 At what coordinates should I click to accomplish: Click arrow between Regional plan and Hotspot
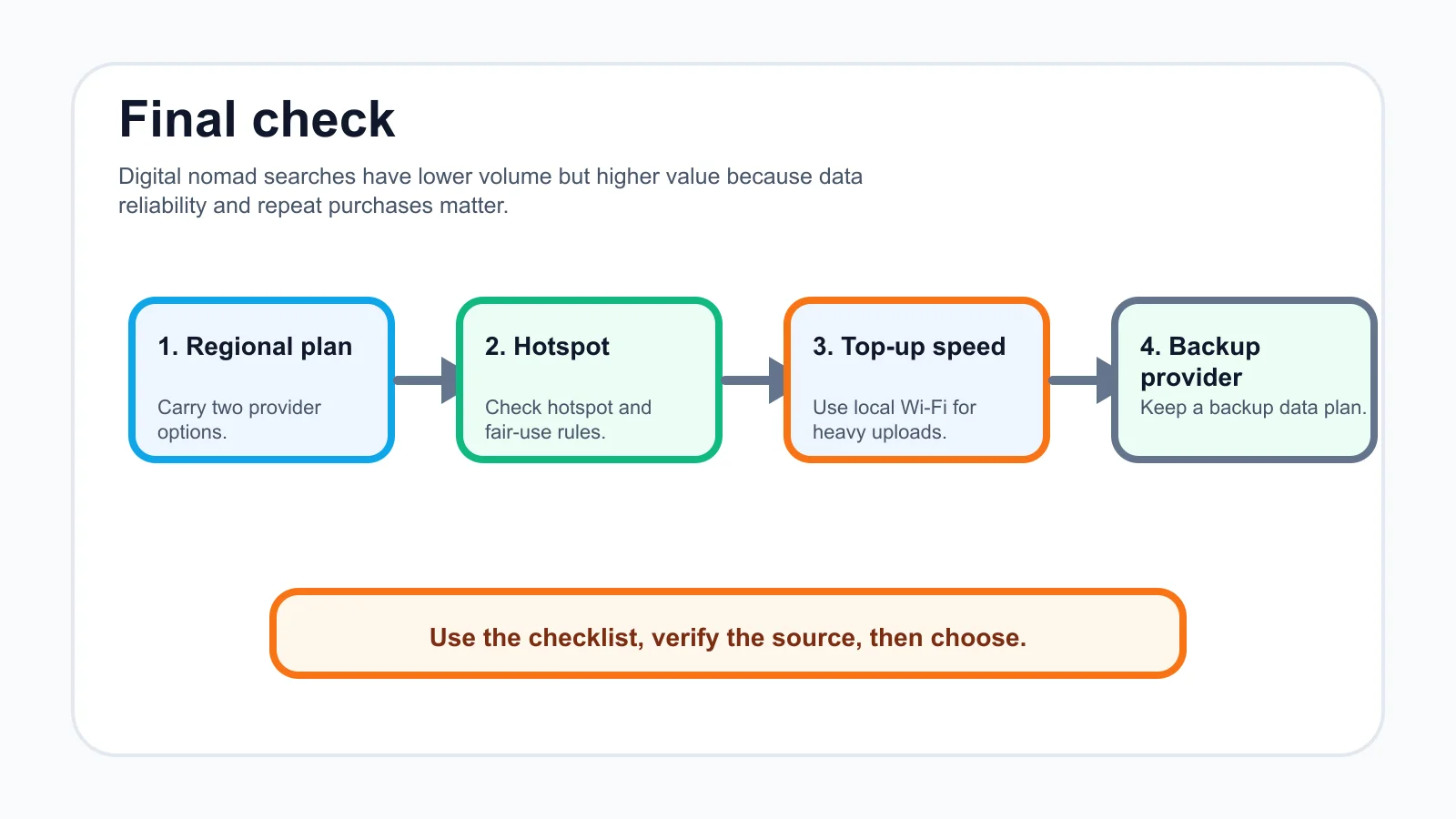tap(426, 379)
